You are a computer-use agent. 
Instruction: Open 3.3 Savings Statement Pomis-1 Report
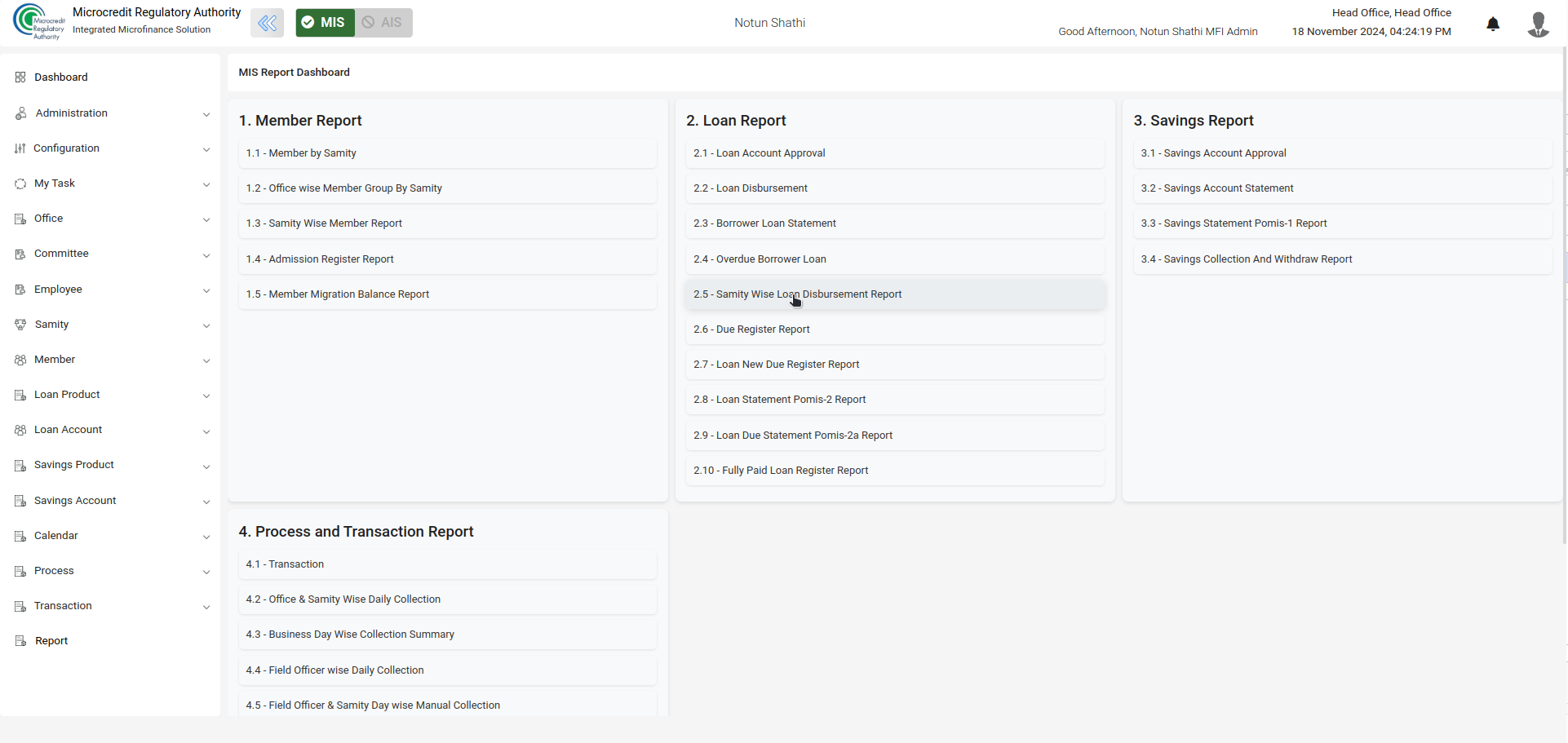[x=1342, y=223]
